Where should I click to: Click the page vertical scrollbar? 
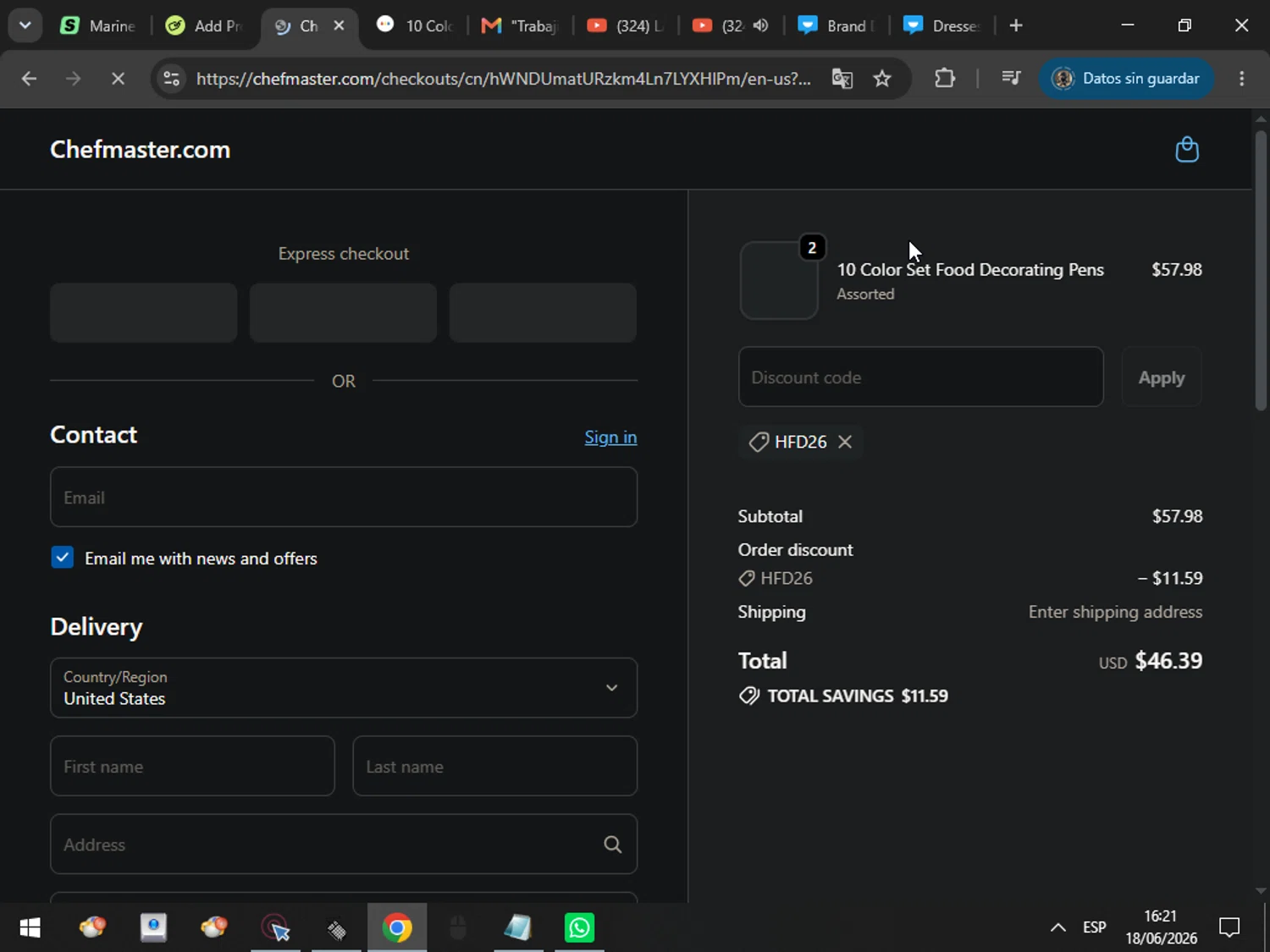(x=1261, y=271)
